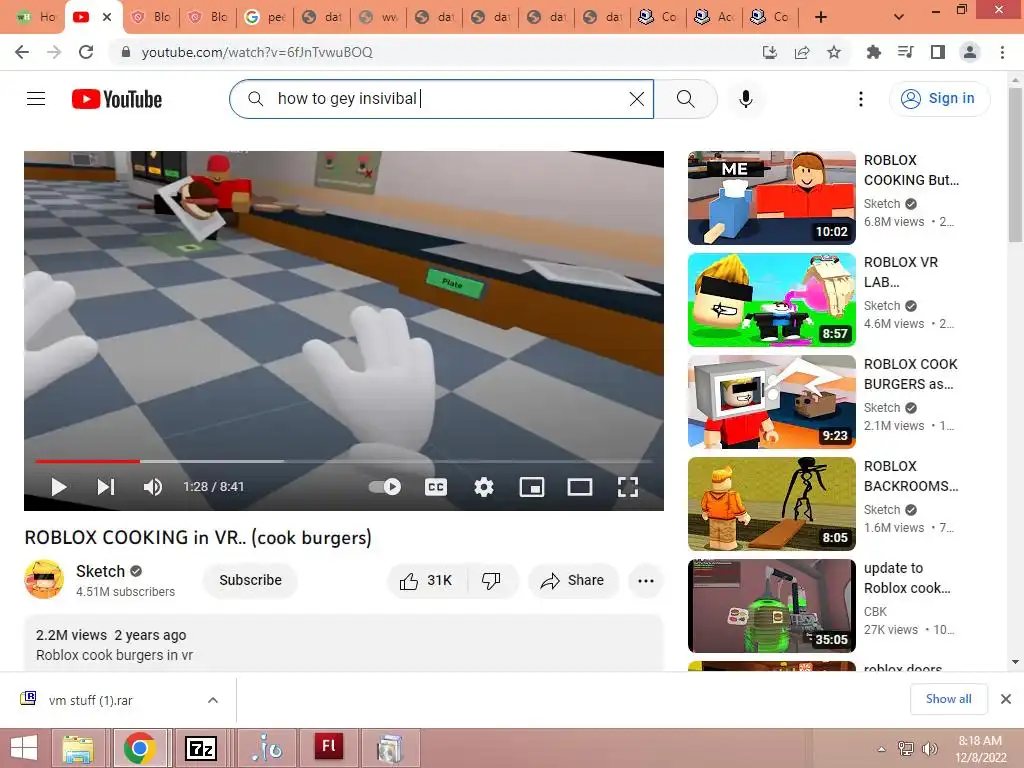Switch to the 'ww' tab

coord(379,17)
